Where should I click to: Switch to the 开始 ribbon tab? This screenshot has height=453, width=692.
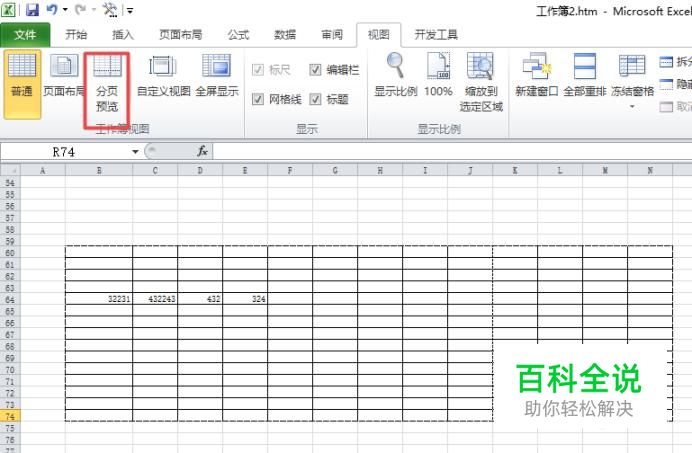click(76, 35)
